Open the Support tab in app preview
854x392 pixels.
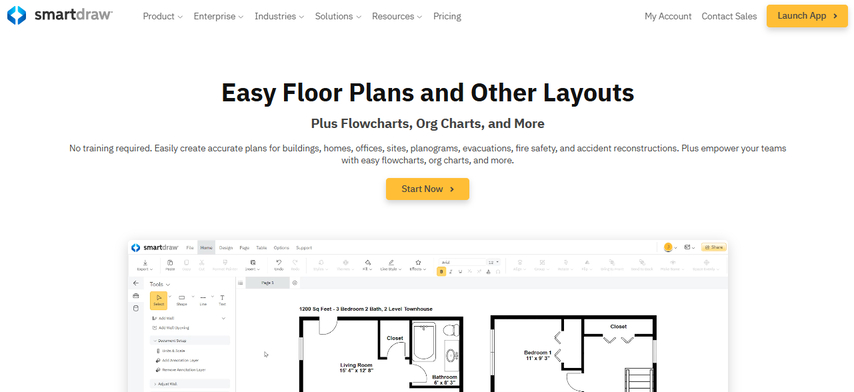pos(304,248)
